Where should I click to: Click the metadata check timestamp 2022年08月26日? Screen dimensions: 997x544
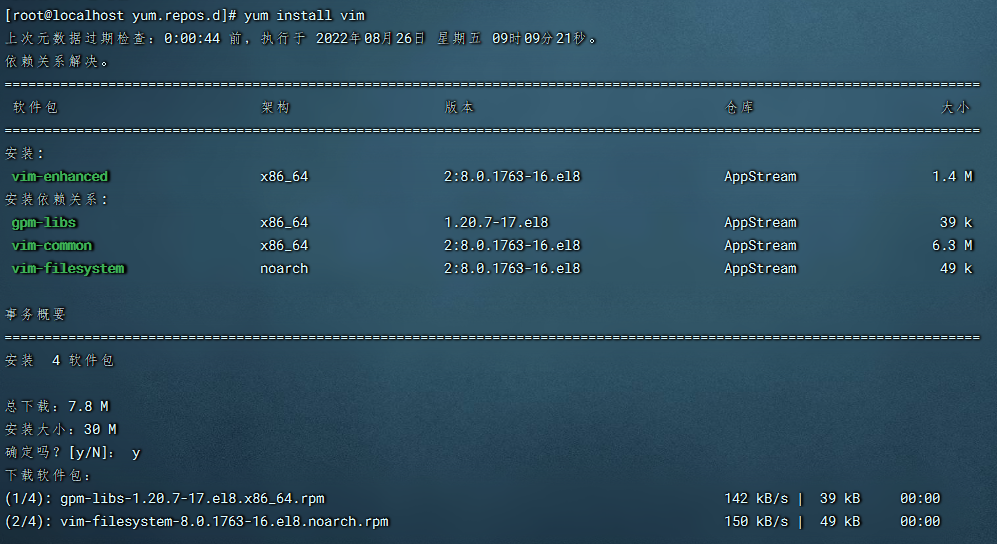coord(370,38)
